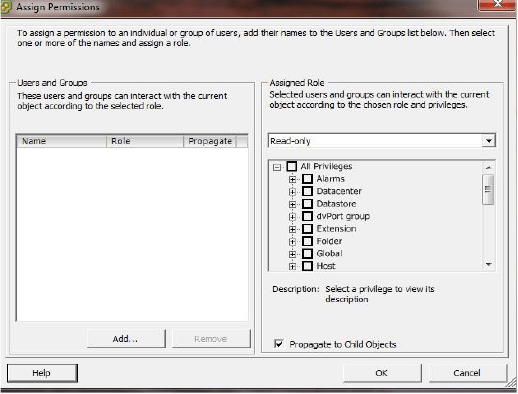Open Help for Assign Permissions

[x=42, y=373]
